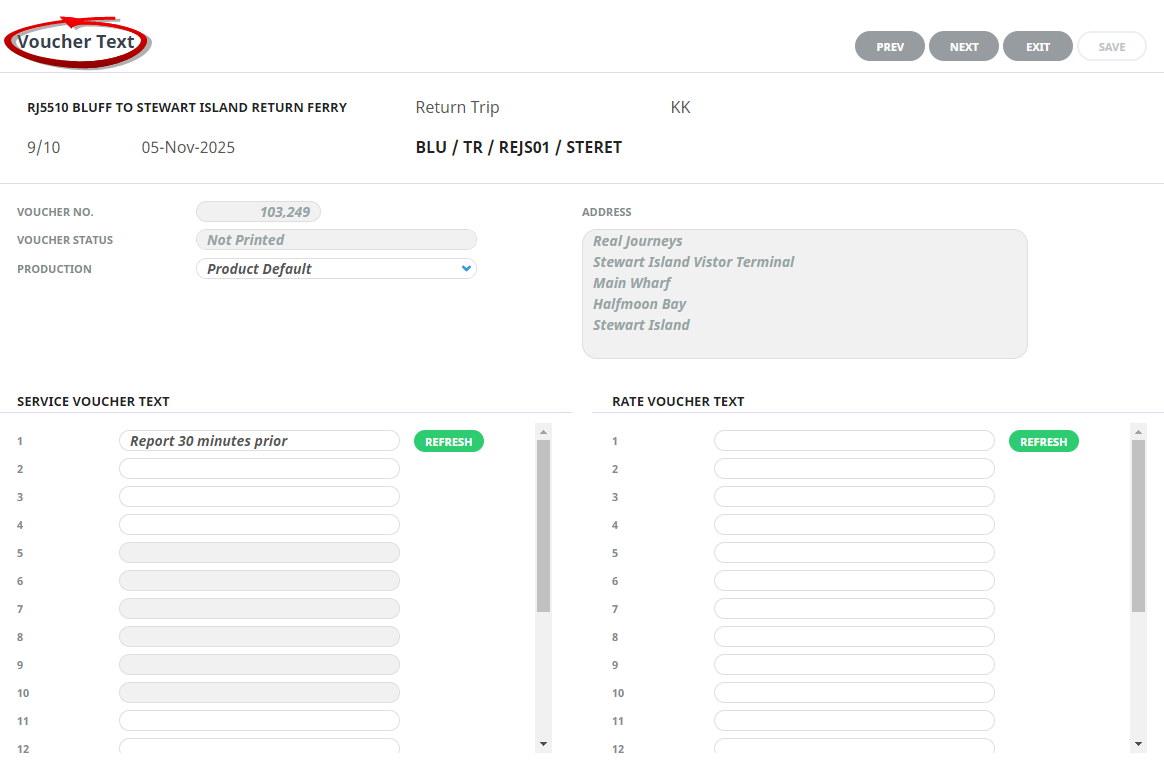Click Service Voucher Text line 2 field

(x=259, y=469)
